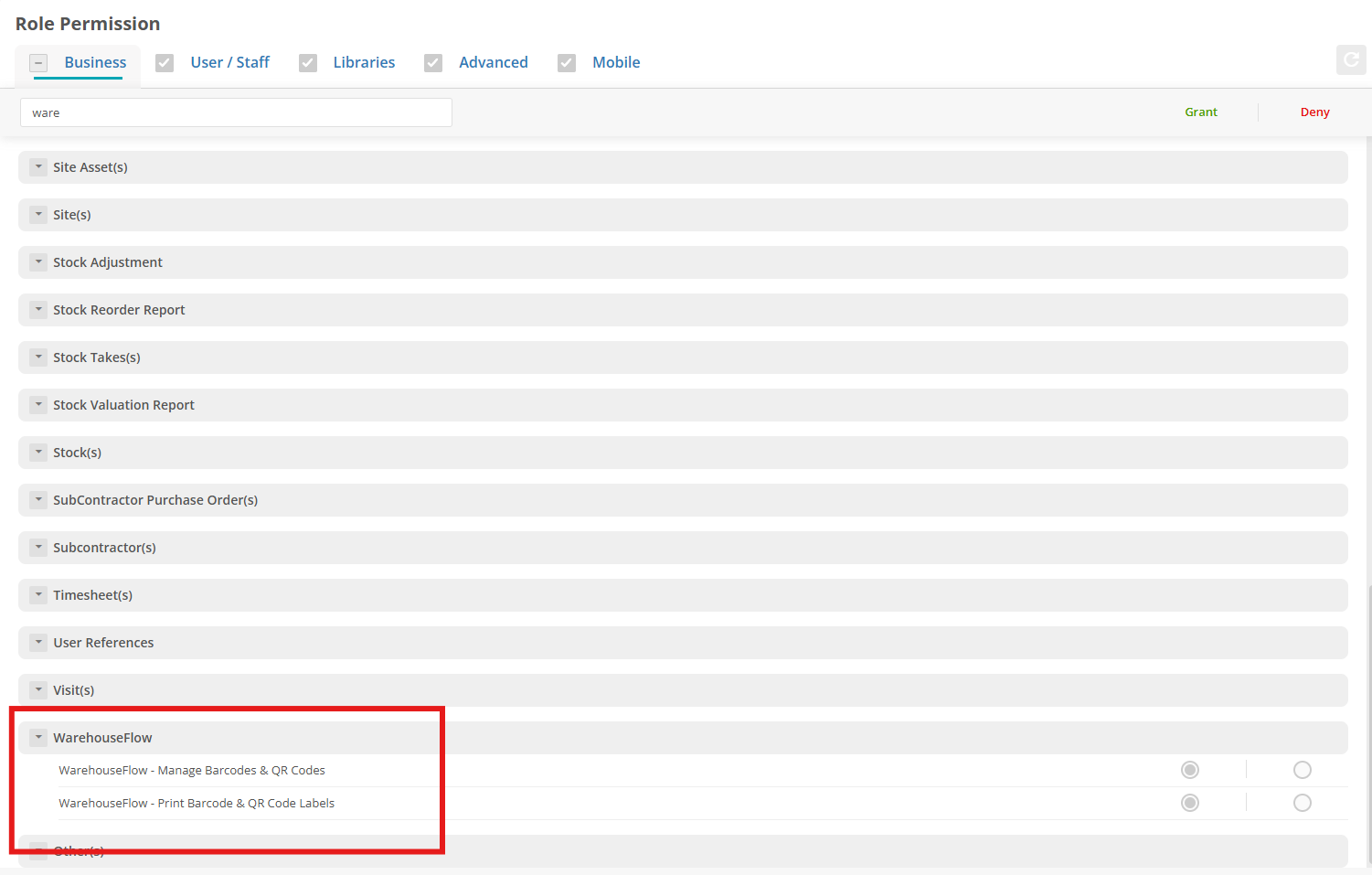1372x875 pixels.
Task: Toggle the Mobile tab checkbox
Action: pos(567,63)
